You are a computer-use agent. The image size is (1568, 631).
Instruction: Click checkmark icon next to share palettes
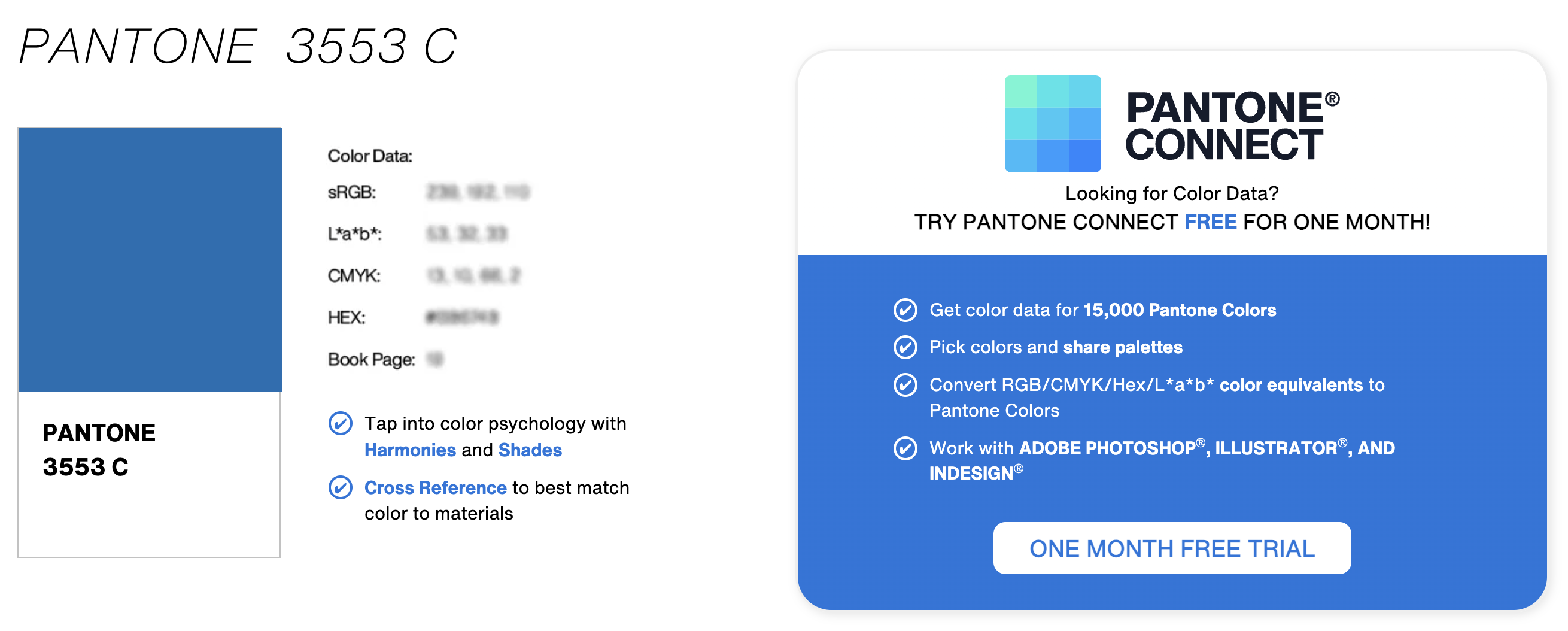(905, 347)
